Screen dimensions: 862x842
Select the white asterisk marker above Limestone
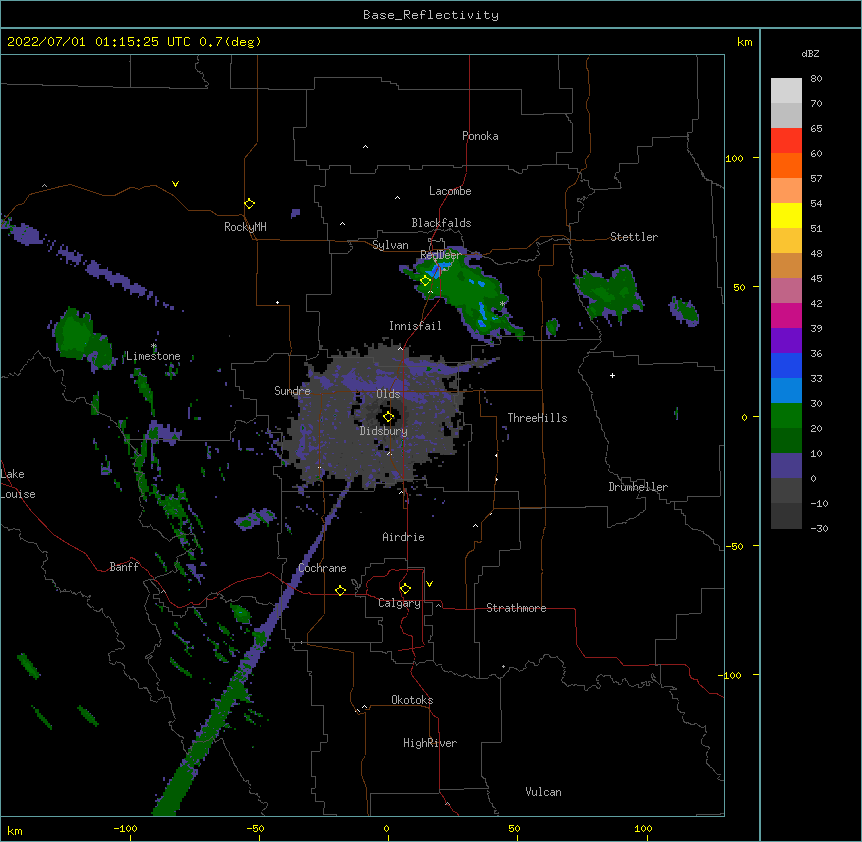point(154,346)
